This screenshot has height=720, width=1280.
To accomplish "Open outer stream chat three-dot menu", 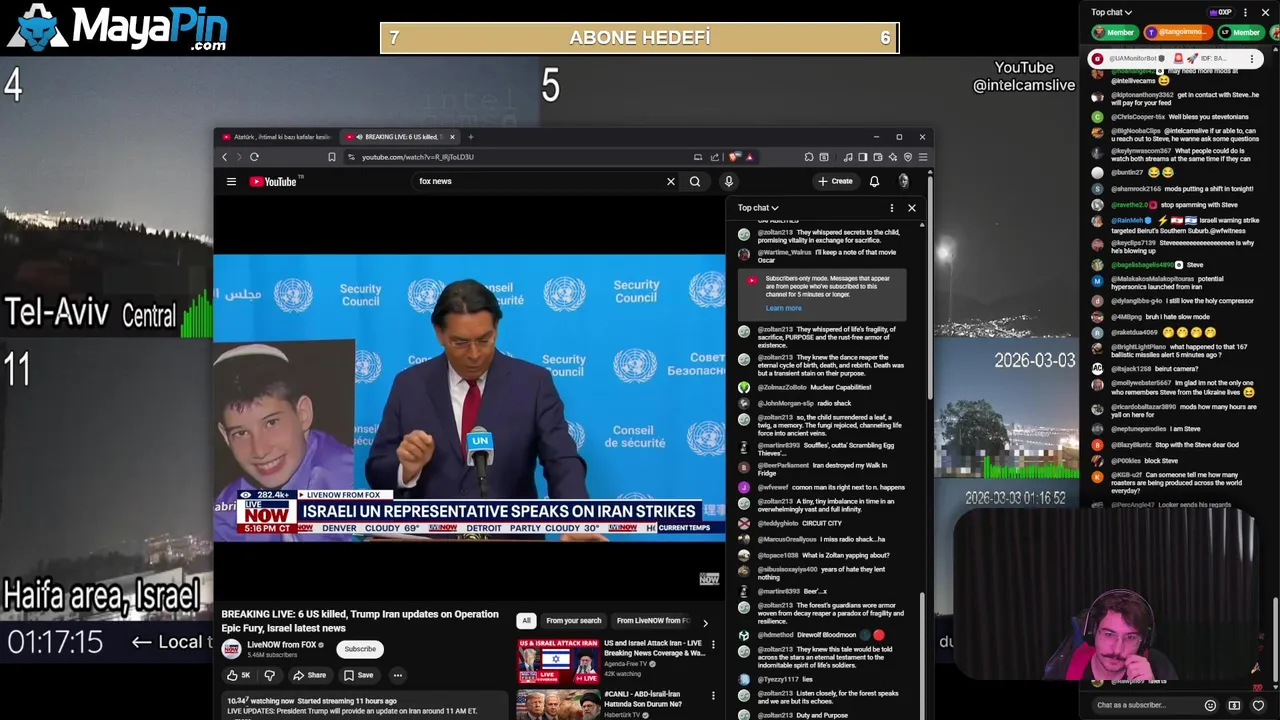I will coord(1245,12).
